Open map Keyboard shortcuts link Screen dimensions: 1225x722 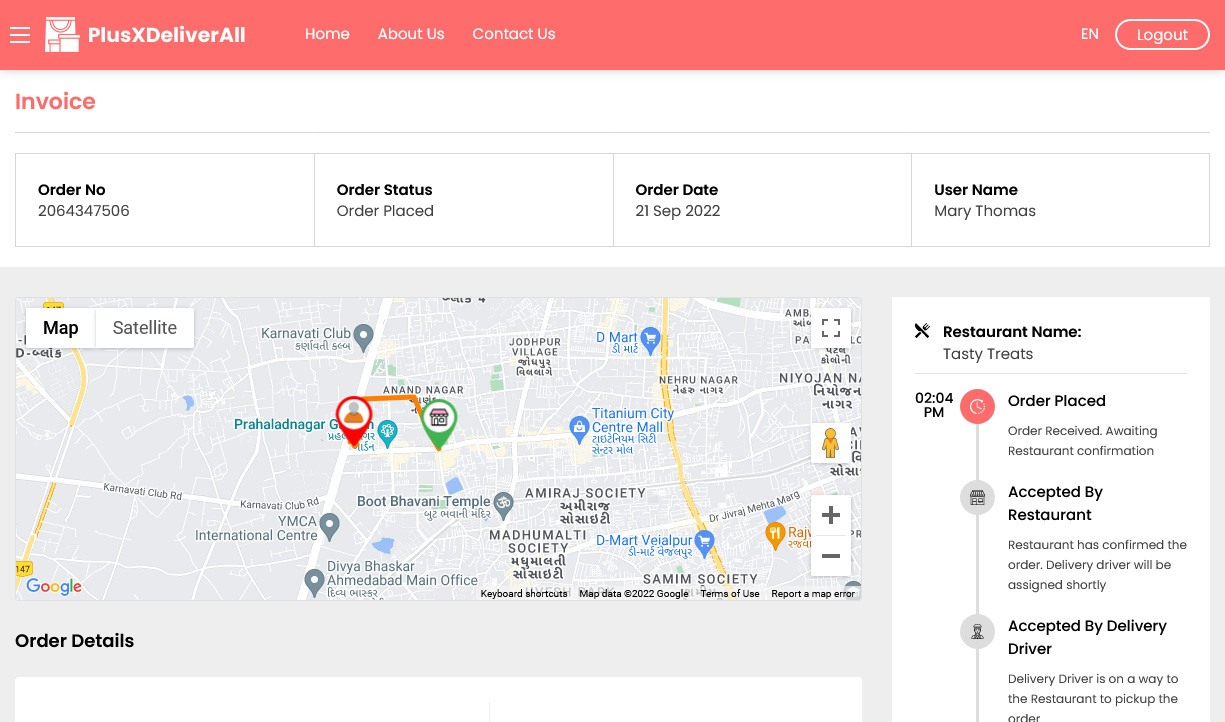pyautogui.click(x=524, y=594)
